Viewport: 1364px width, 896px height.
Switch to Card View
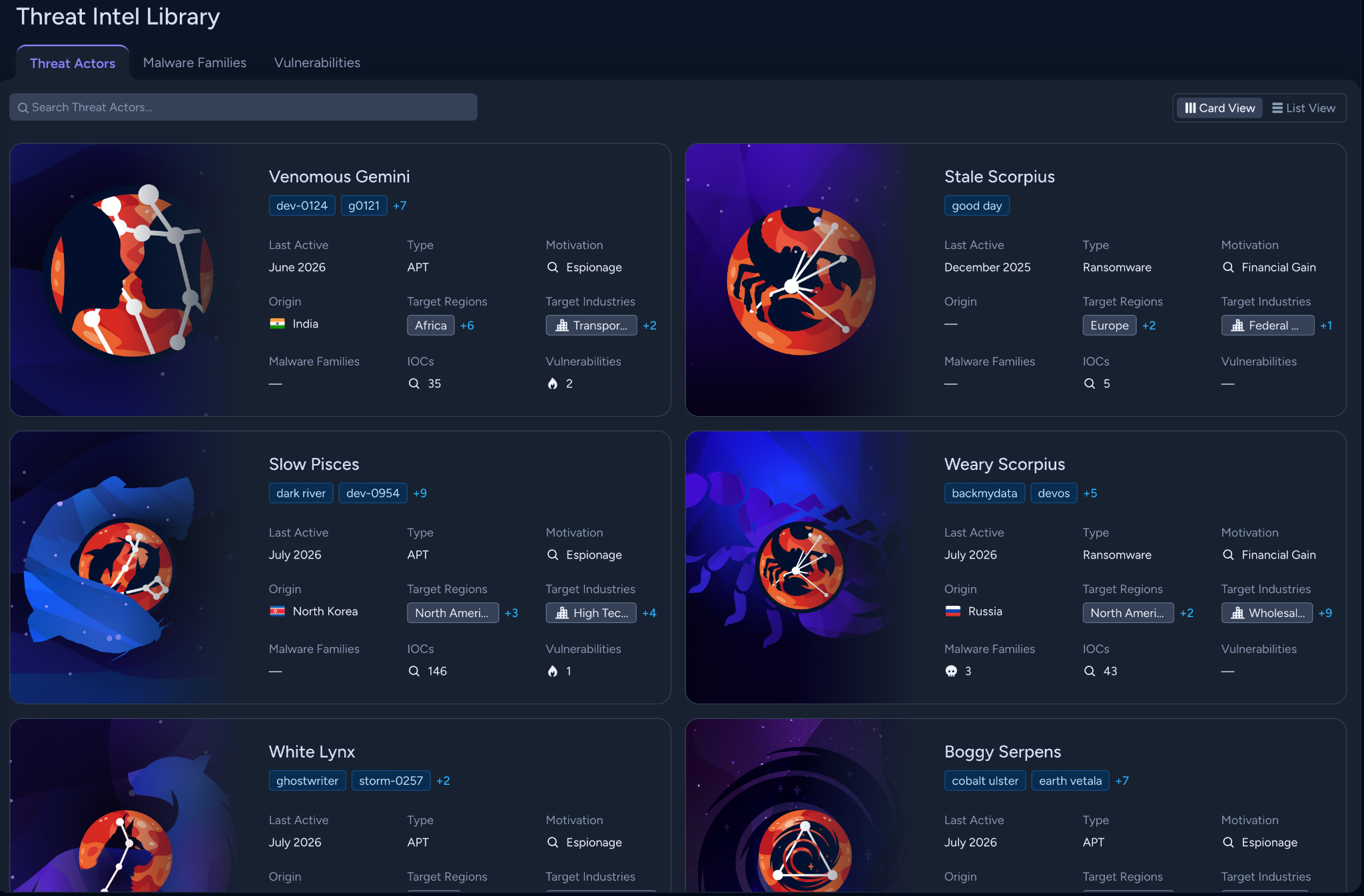point(1219,108)
